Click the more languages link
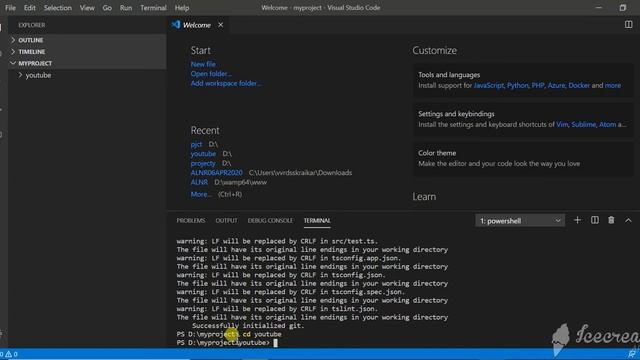The height and width of the screenshot is (360, 640). [613, 85]
